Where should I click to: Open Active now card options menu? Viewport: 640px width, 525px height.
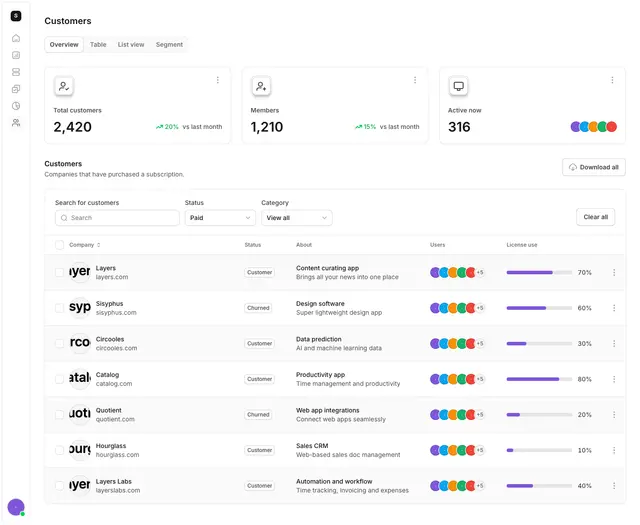coord(612,80)
